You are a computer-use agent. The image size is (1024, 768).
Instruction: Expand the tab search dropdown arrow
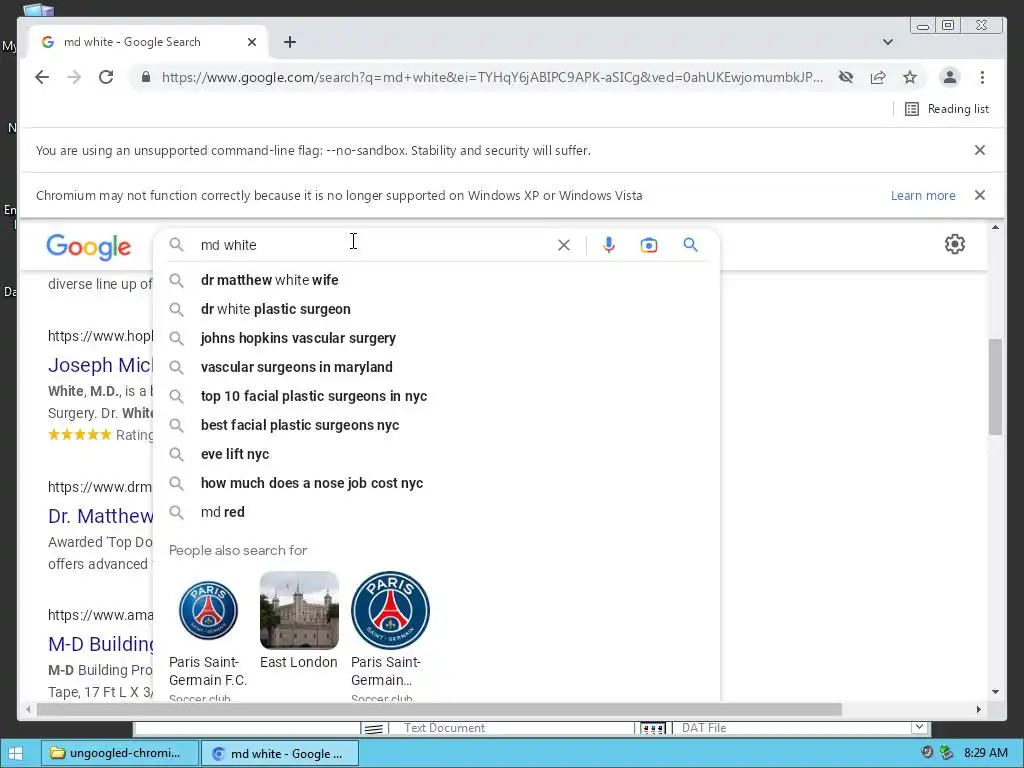pos(888,42)
